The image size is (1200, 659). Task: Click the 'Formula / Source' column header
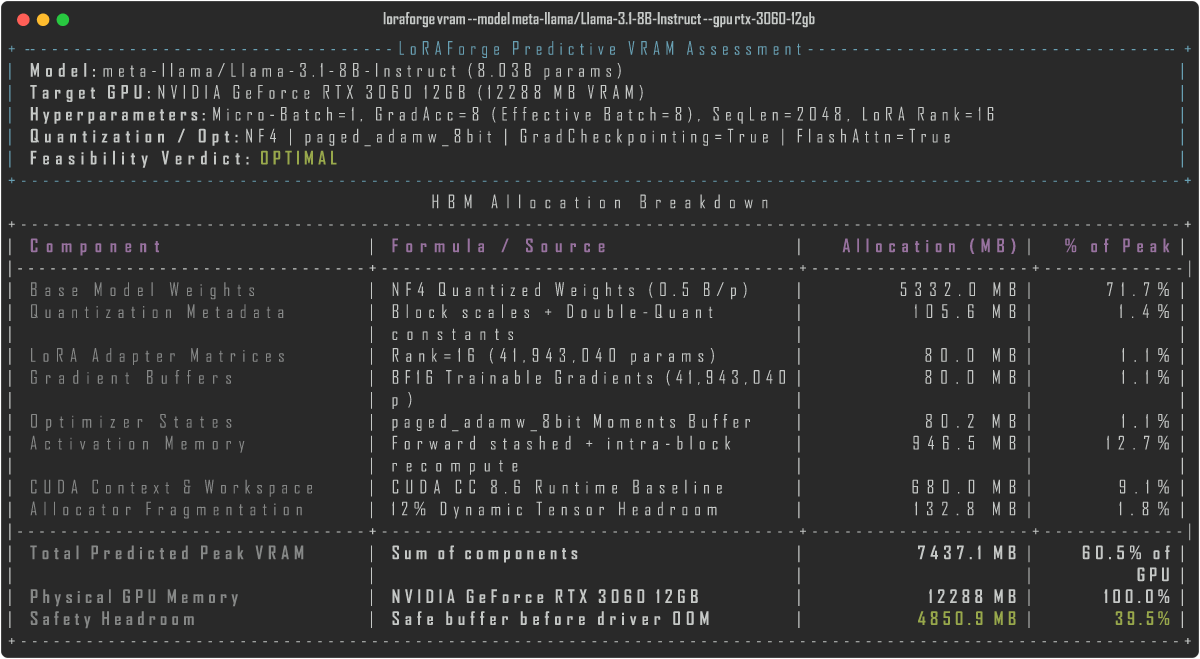pyautogui.click(x=499, y=247)
